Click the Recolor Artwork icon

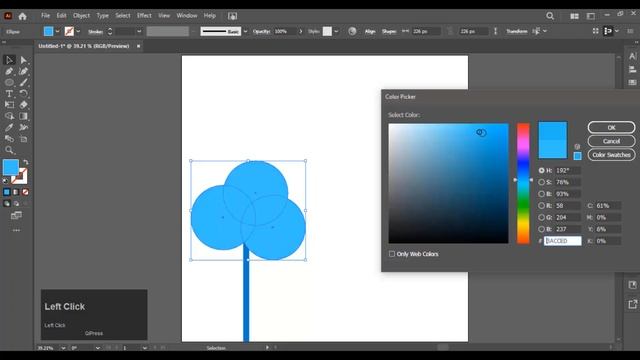point(352,31)
